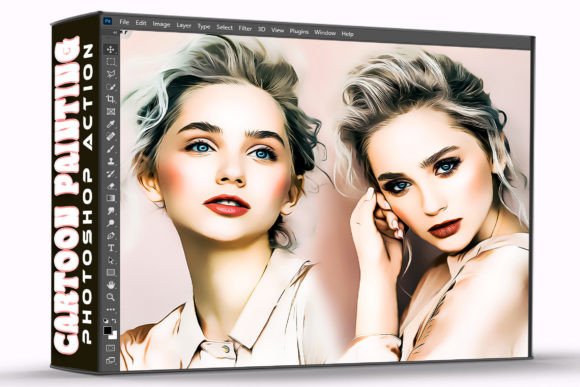Collapse the toolbar with double-arrow
The image size is (580, 387).
[x=115, y=33]
